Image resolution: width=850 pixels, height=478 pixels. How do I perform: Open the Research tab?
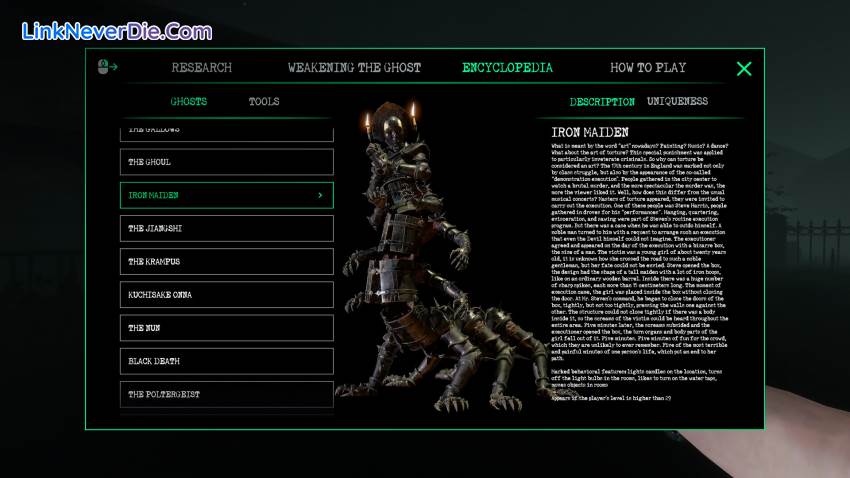click(201, 68)
